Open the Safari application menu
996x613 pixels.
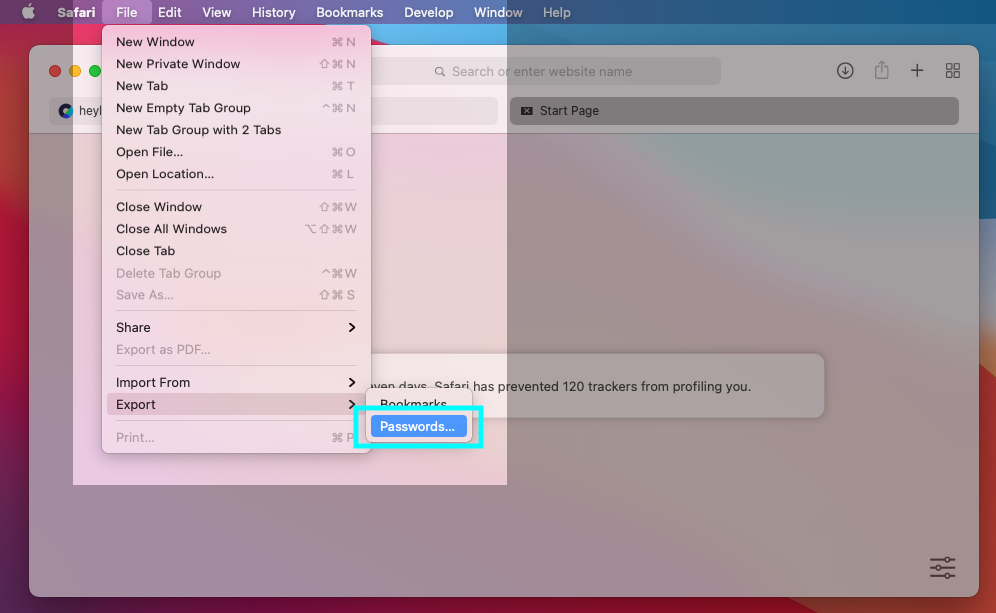(76, 12)
